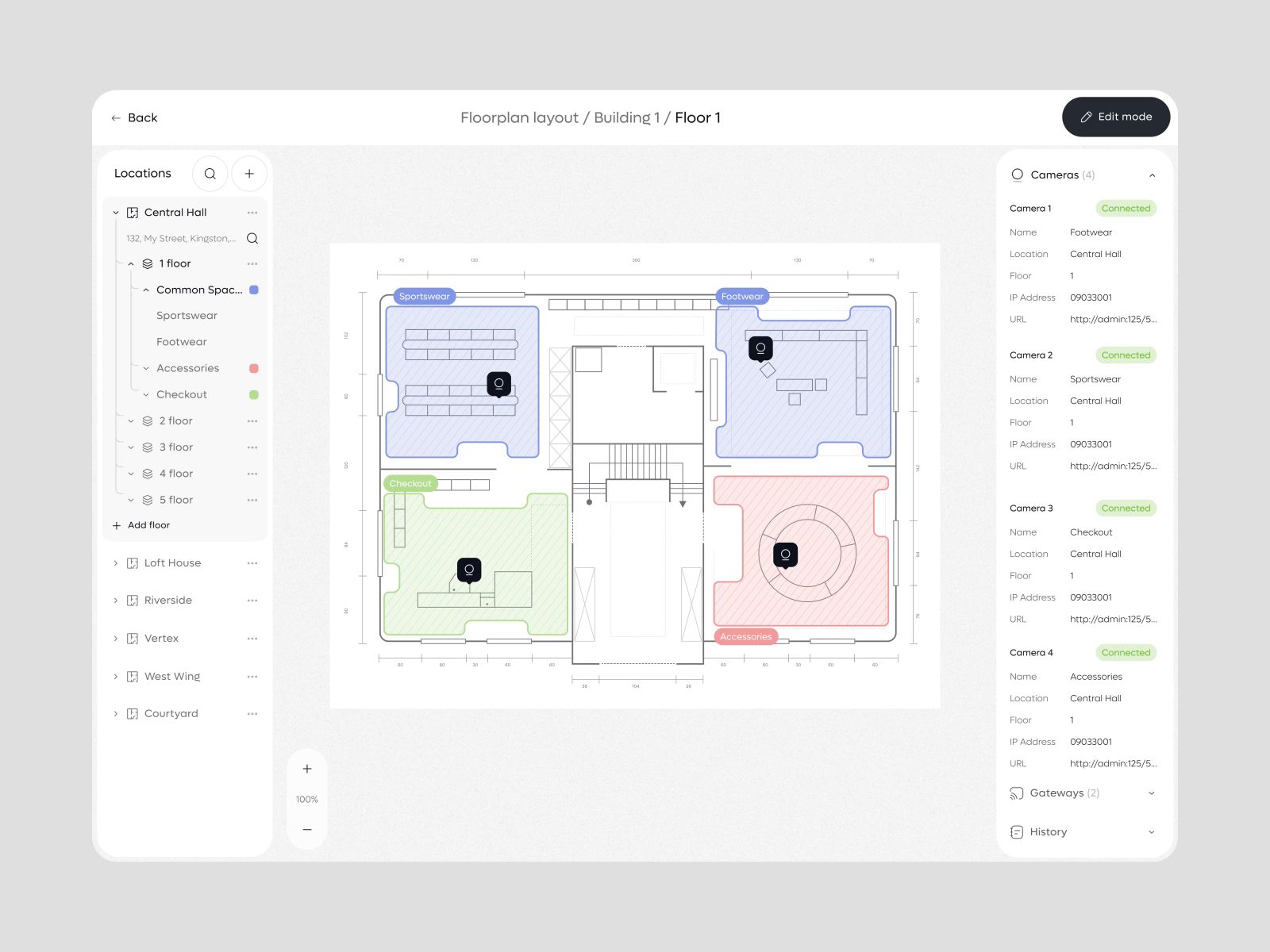Screen dimensions: 1270x952
Task: Select the Sportswear tree item
Action: point(187,316)
